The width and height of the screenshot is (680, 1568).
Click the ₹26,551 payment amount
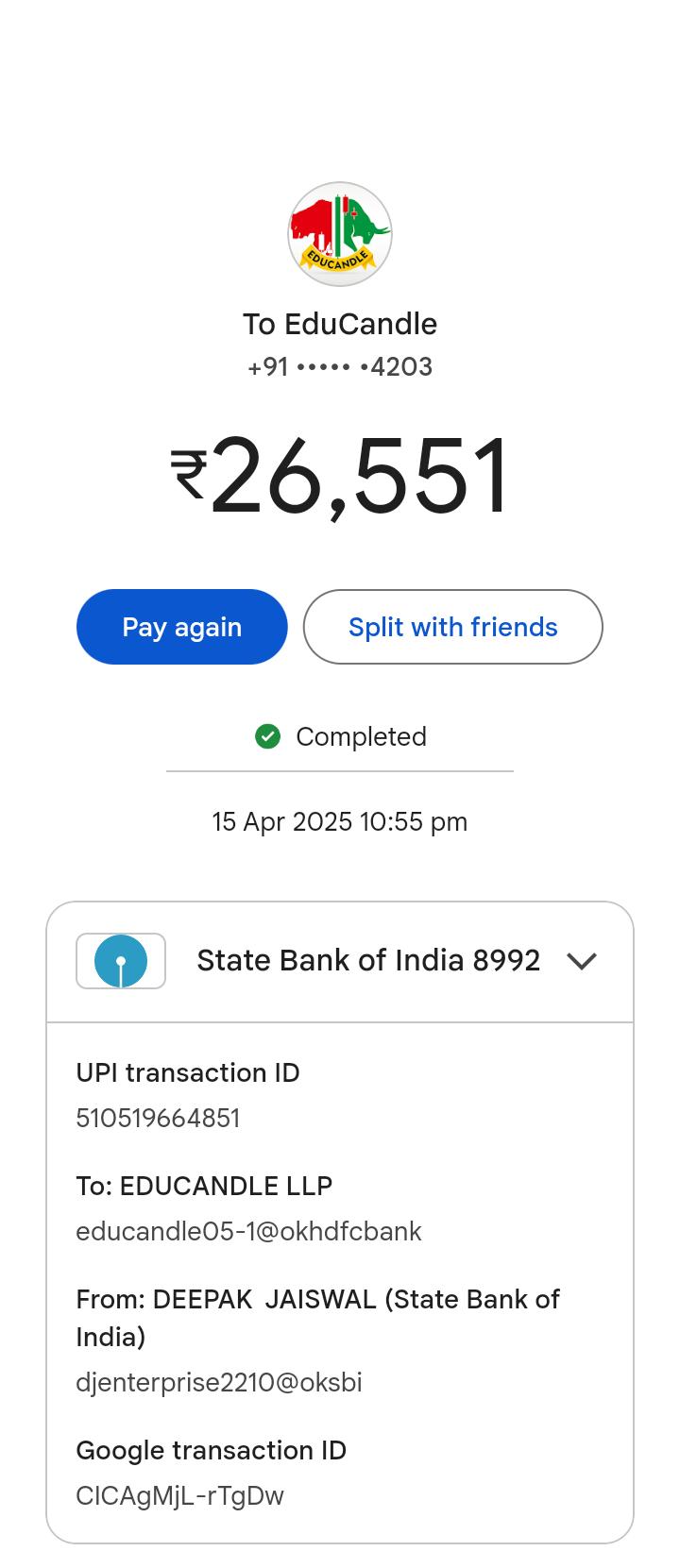click(x=340, y=476)
